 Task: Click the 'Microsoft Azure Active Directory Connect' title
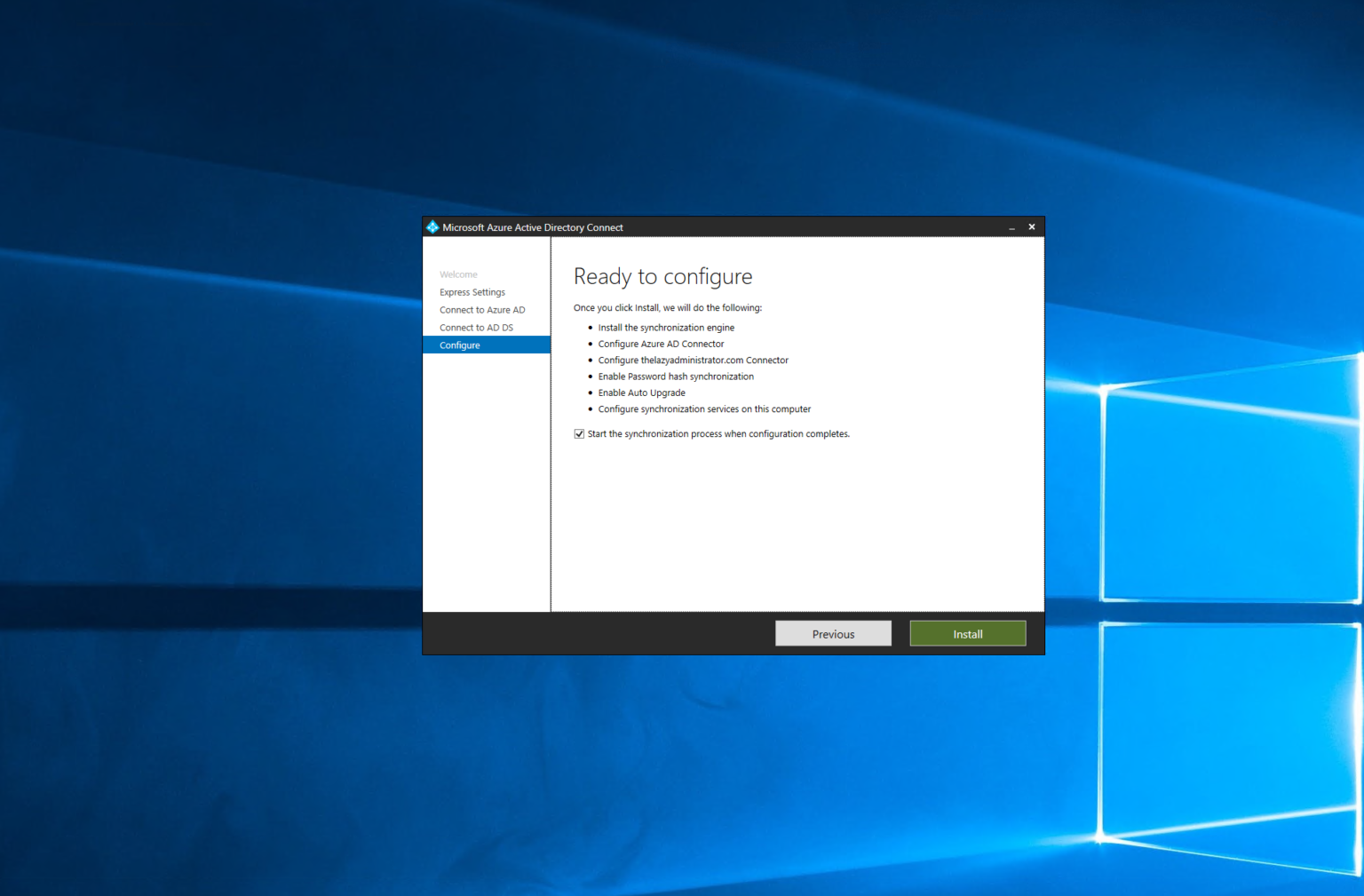533,227
